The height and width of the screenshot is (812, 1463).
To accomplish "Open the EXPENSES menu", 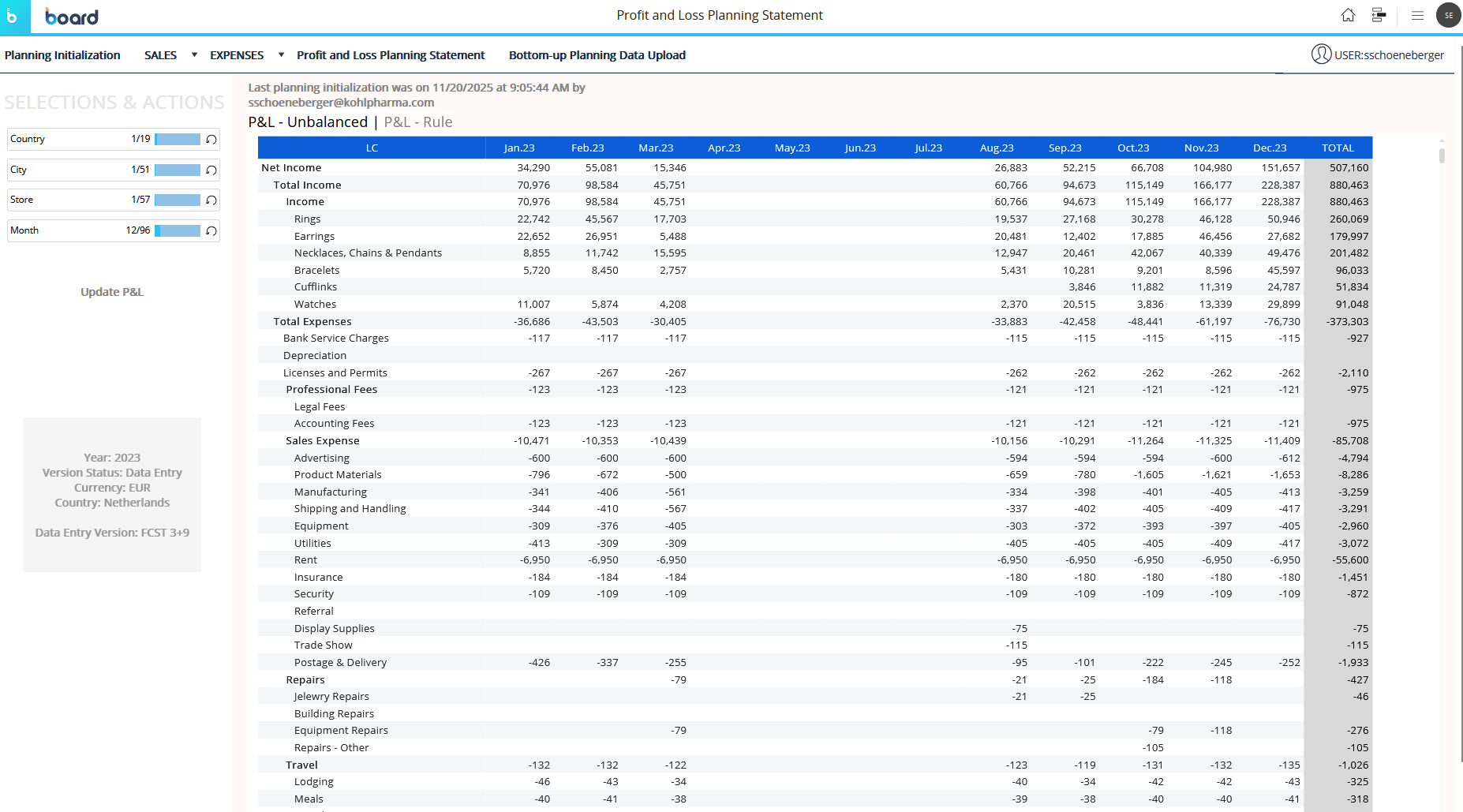I will [x=237, y=55].
